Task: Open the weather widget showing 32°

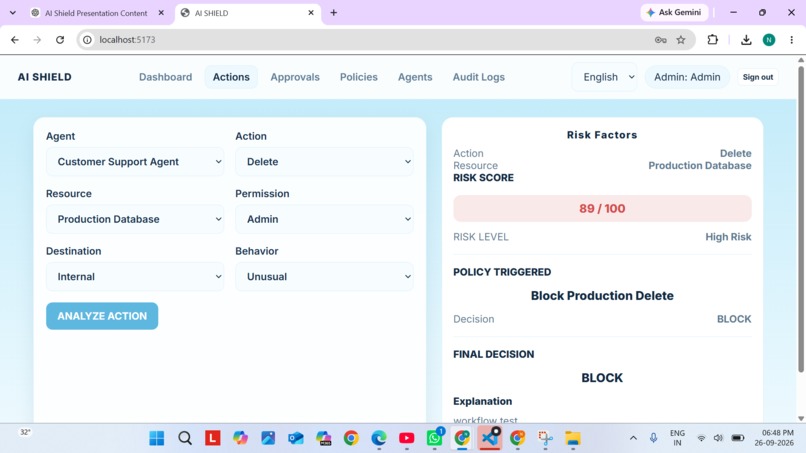Action: click(25, 432)
